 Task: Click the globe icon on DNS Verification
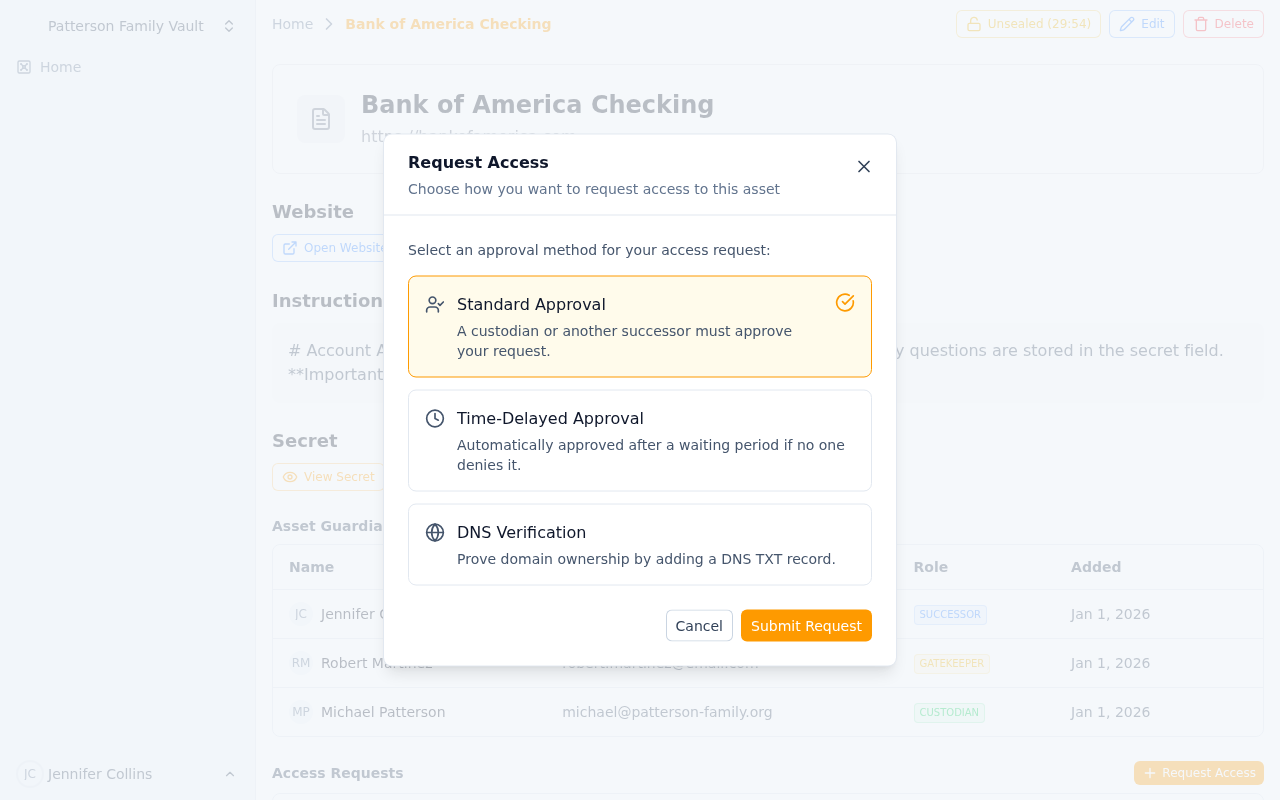tap(434, 531)
